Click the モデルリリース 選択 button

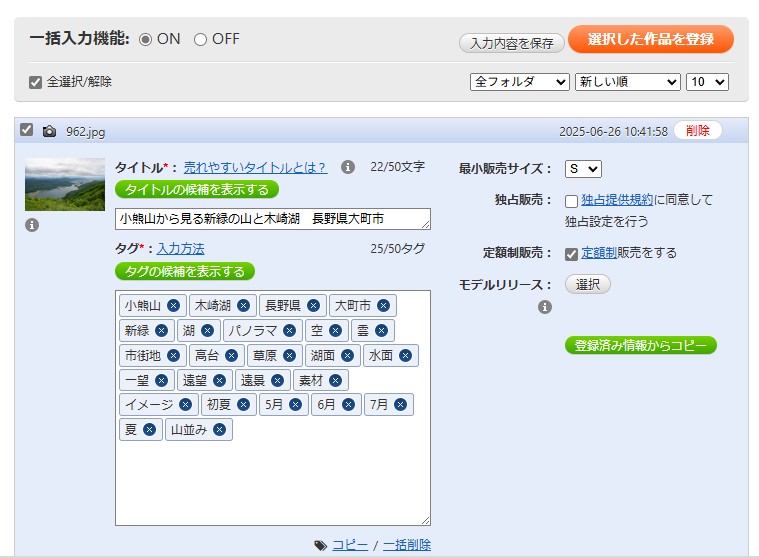[588, 284]
